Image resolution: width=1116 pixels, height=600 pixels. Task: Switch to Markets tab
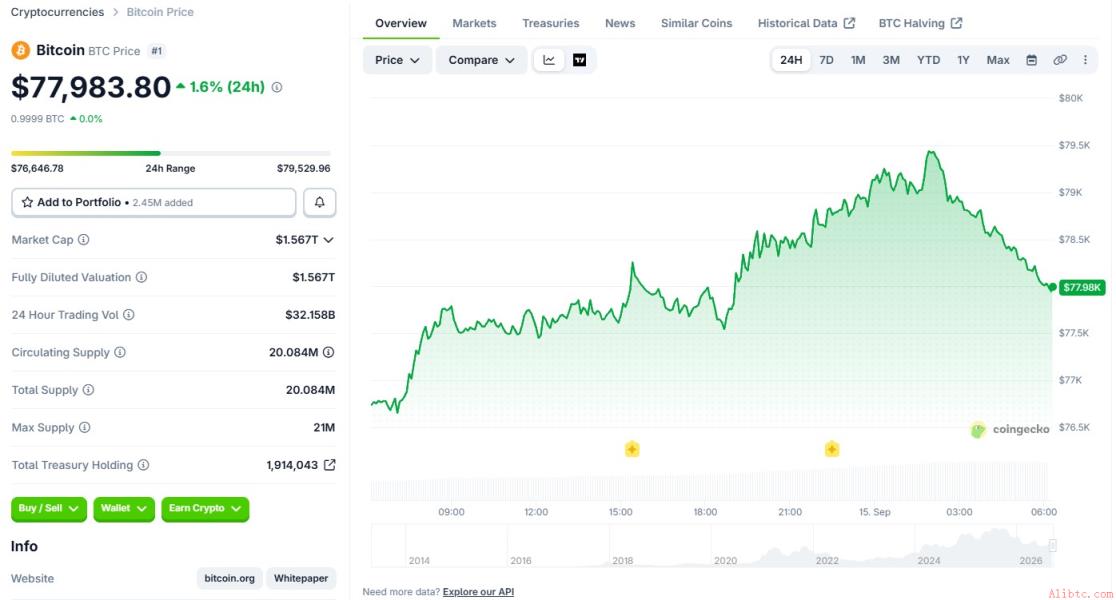(x=474, y=23)
